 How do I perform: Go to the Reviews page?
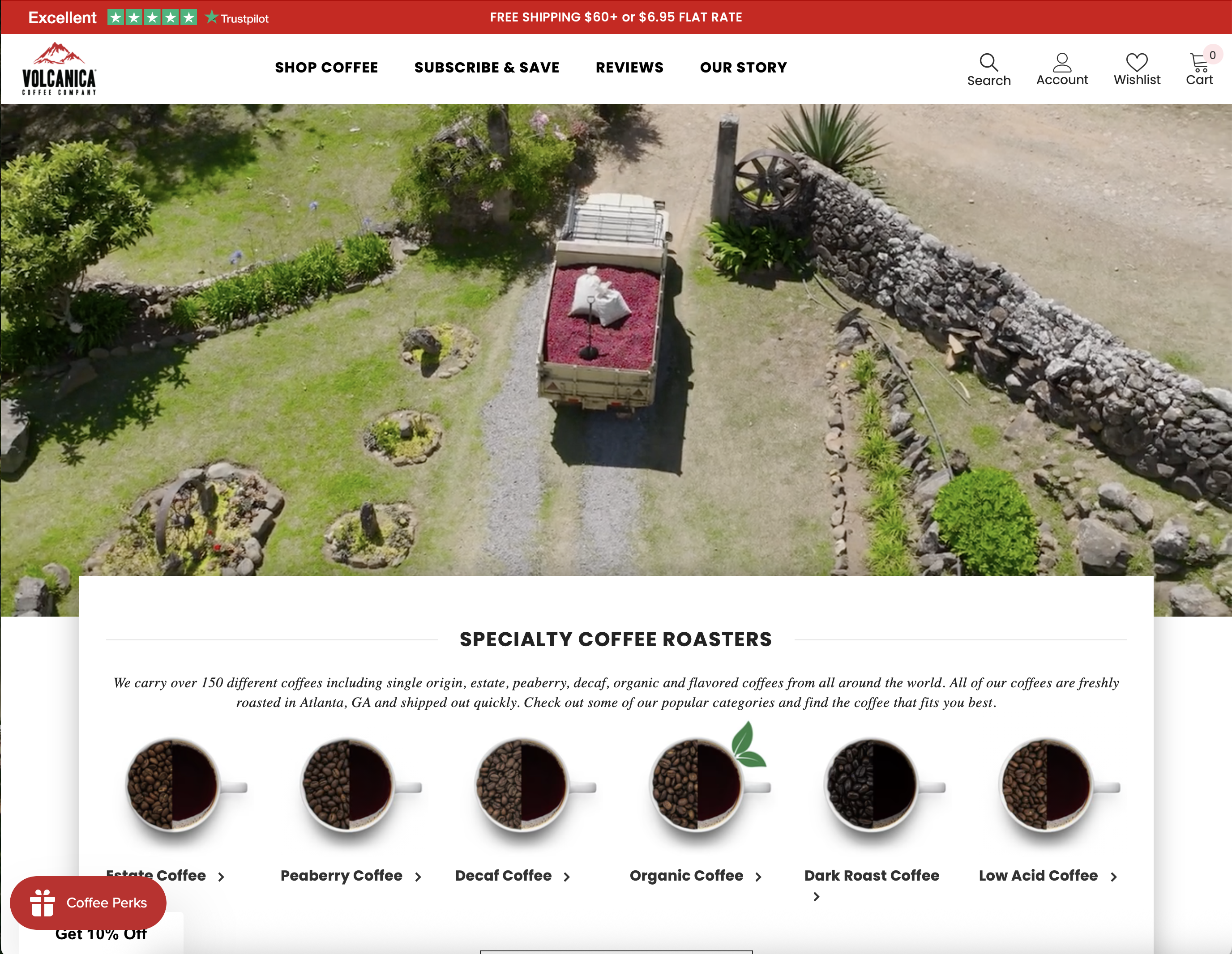(629, 68)
